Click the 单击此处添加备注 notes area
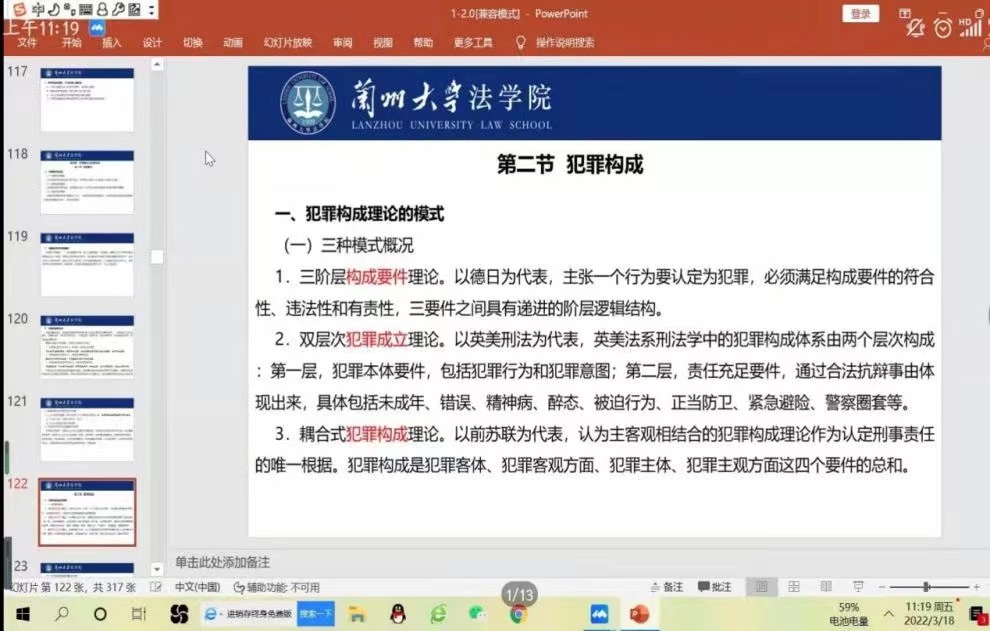The width and height of the screenshot is (990, 631). [x=222, y=562]
